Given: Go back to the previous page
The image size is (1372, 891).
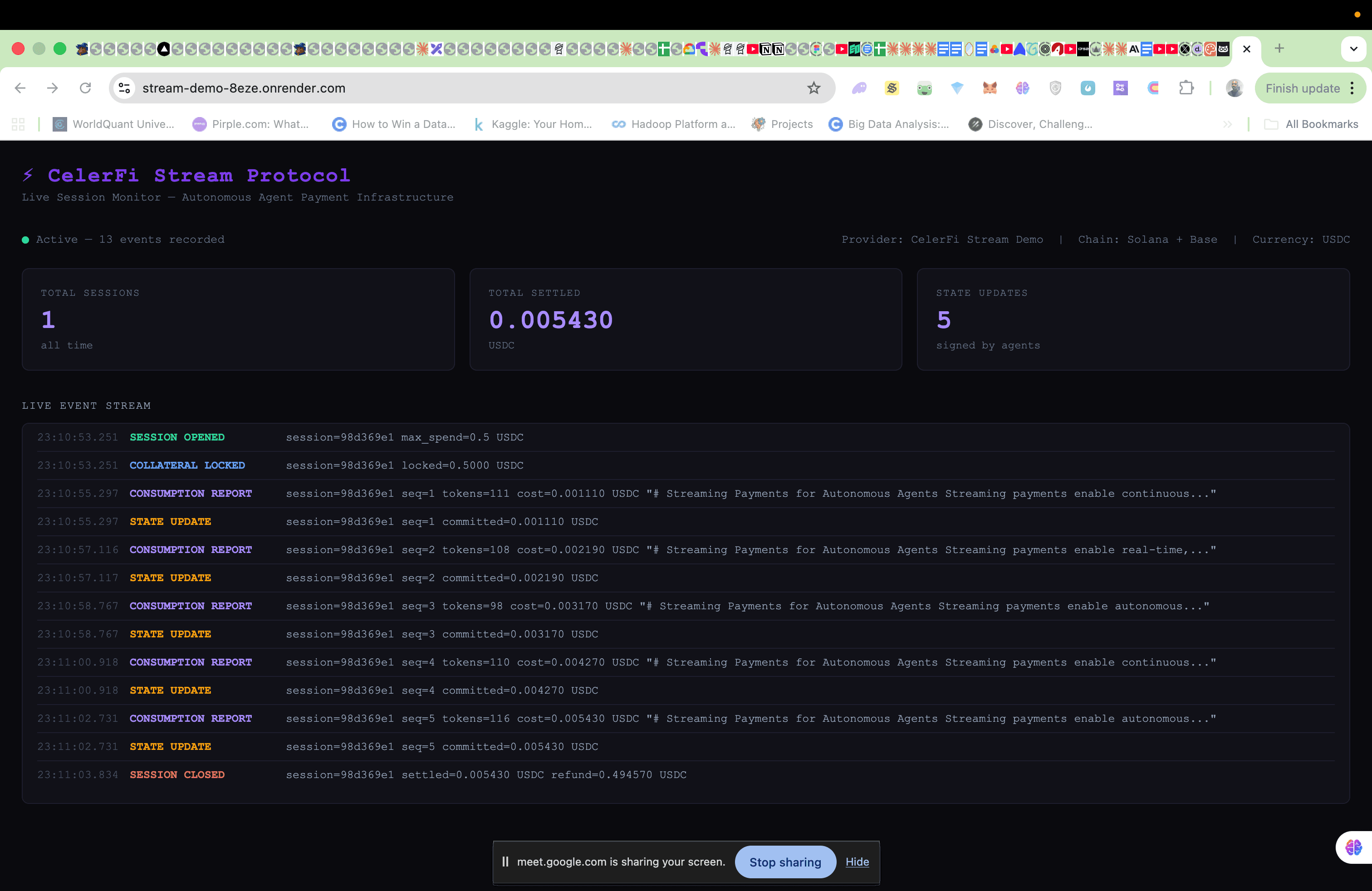Looking at the screenshot, I should click(20, 88).
